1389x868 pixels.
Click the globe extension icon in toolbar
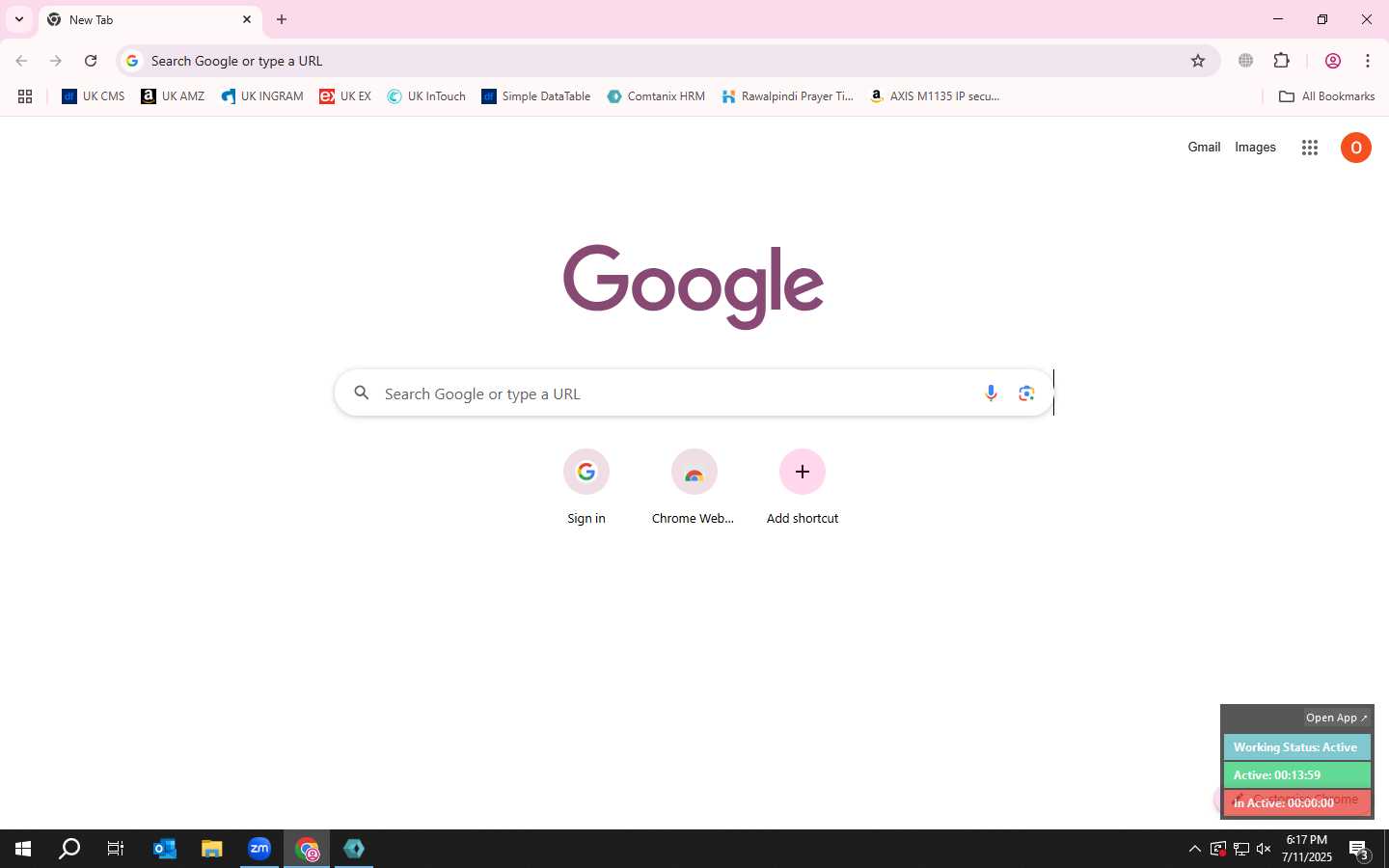(x=1246, y=61)
